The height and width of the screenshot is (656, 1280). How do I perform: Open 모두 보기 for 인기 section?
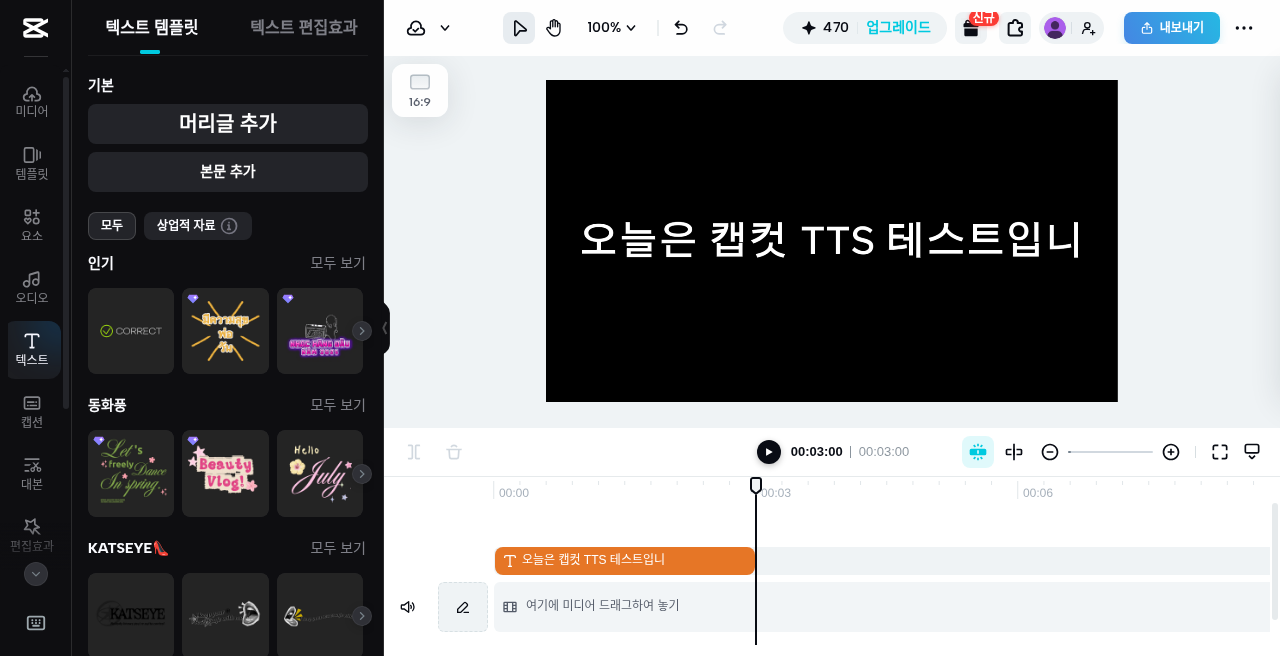pos(338,263)
